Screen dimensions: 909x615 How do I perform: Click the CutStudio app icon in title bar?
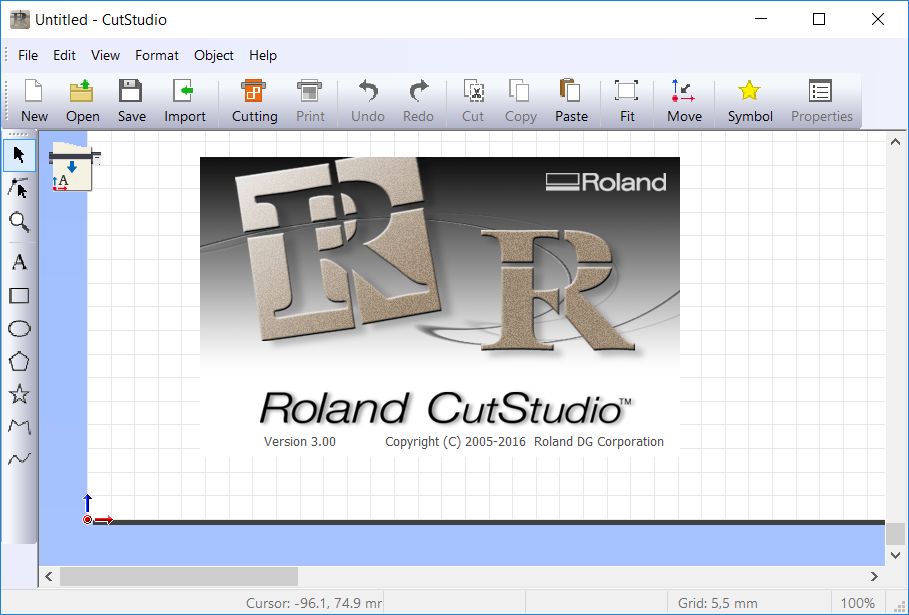tap(20, 19)
